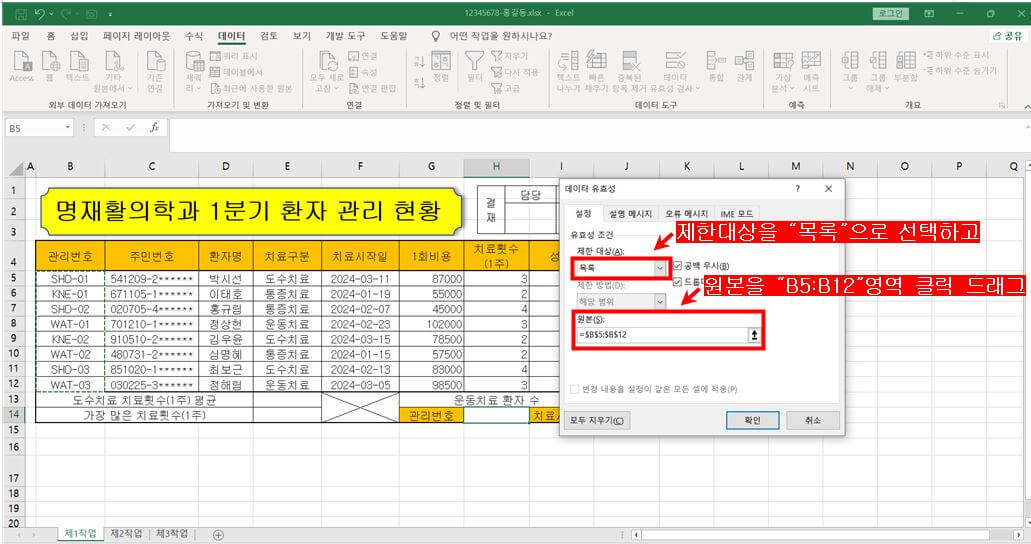Select cell containing 2024-03-05
The image size is (1031, 544).
tap(360, 385)
